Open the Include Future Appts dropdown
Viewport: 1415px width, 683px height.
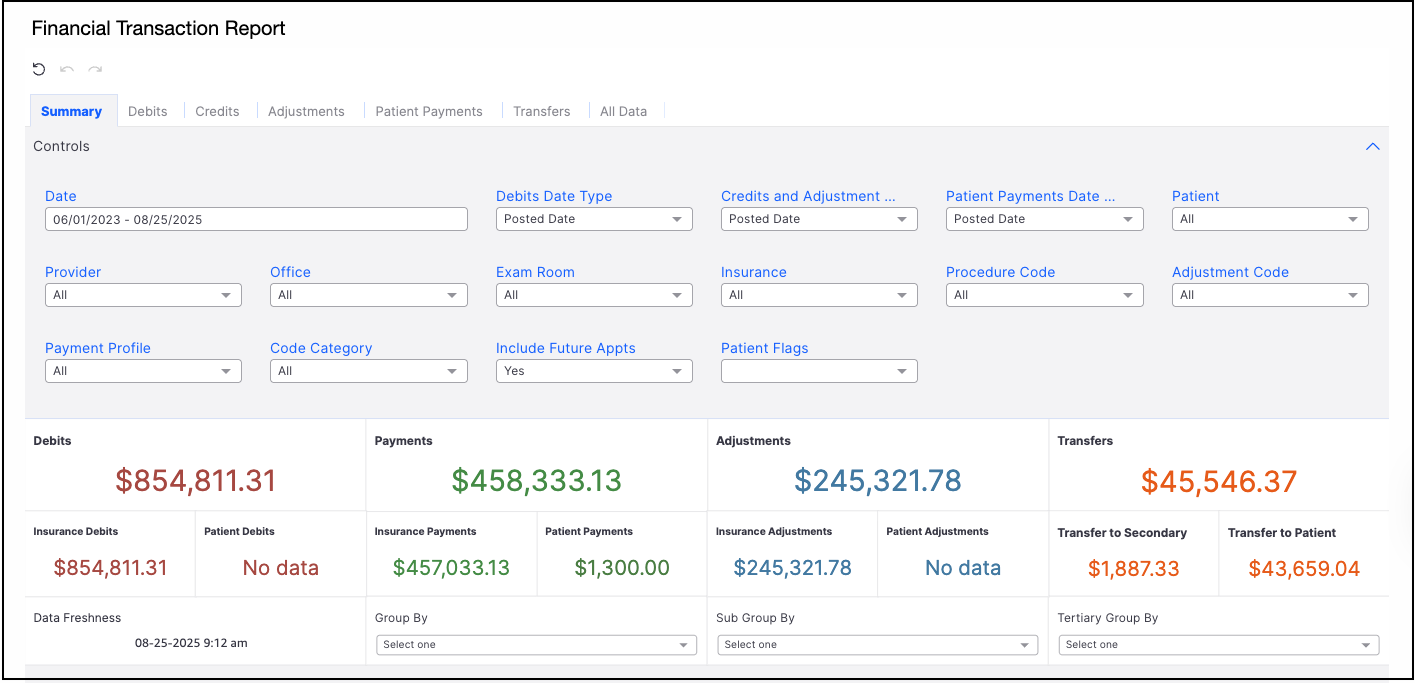tap(594, 371)
